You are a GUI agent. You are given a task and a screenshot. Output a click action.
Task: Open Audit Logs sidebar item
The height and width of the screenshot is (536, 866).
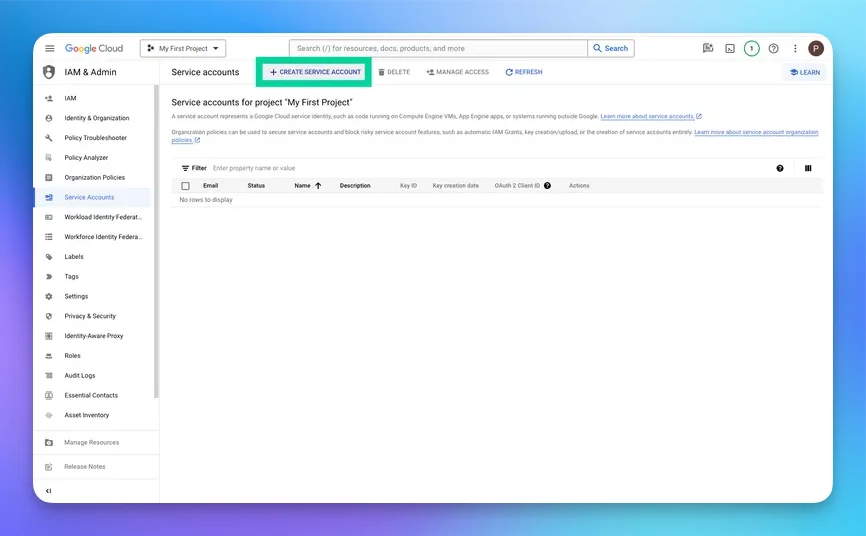click(x=92, y=376)
